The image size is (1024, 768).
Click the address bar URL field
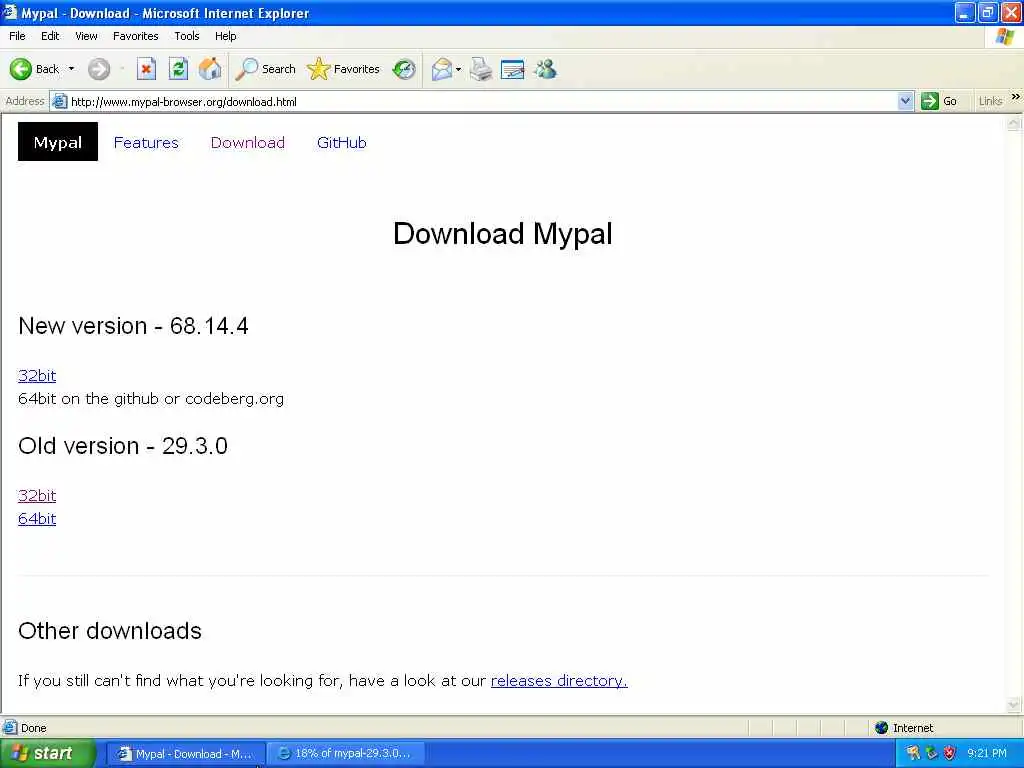pyautogui.click(x=483, y=101)
